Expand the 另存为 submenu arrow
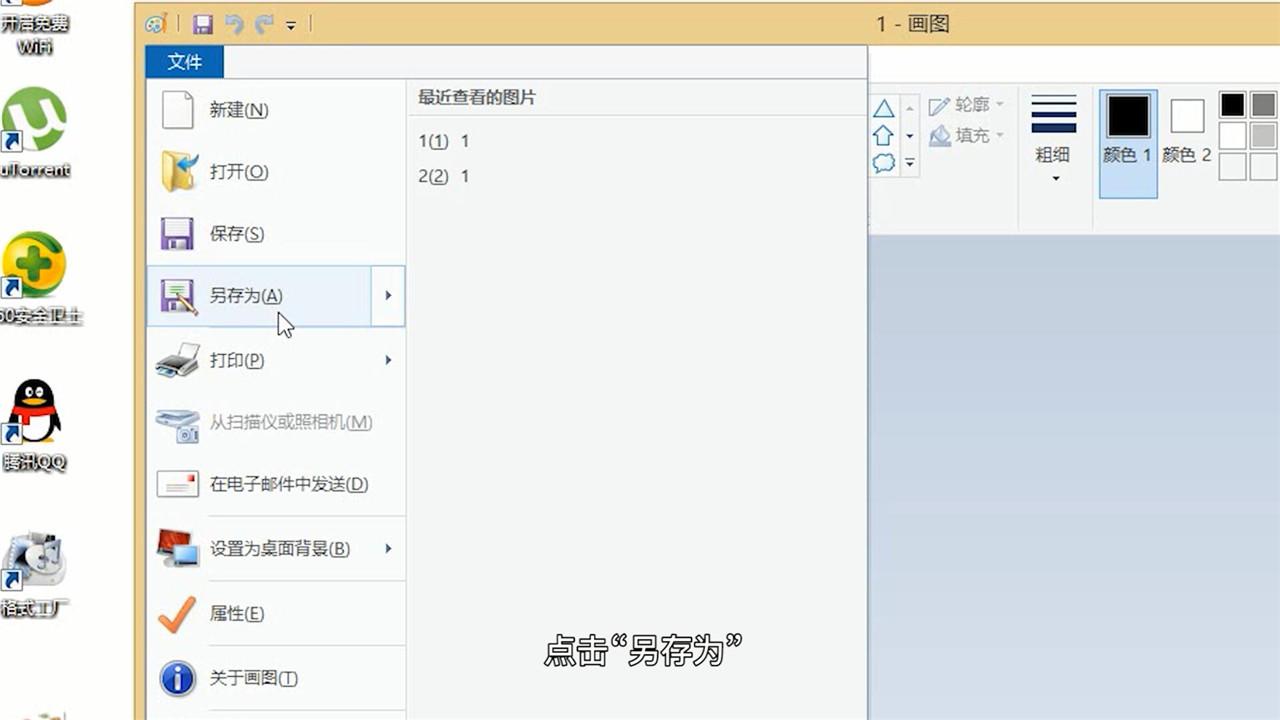Viewport: 1280px width, 720px height. point(388,296)
